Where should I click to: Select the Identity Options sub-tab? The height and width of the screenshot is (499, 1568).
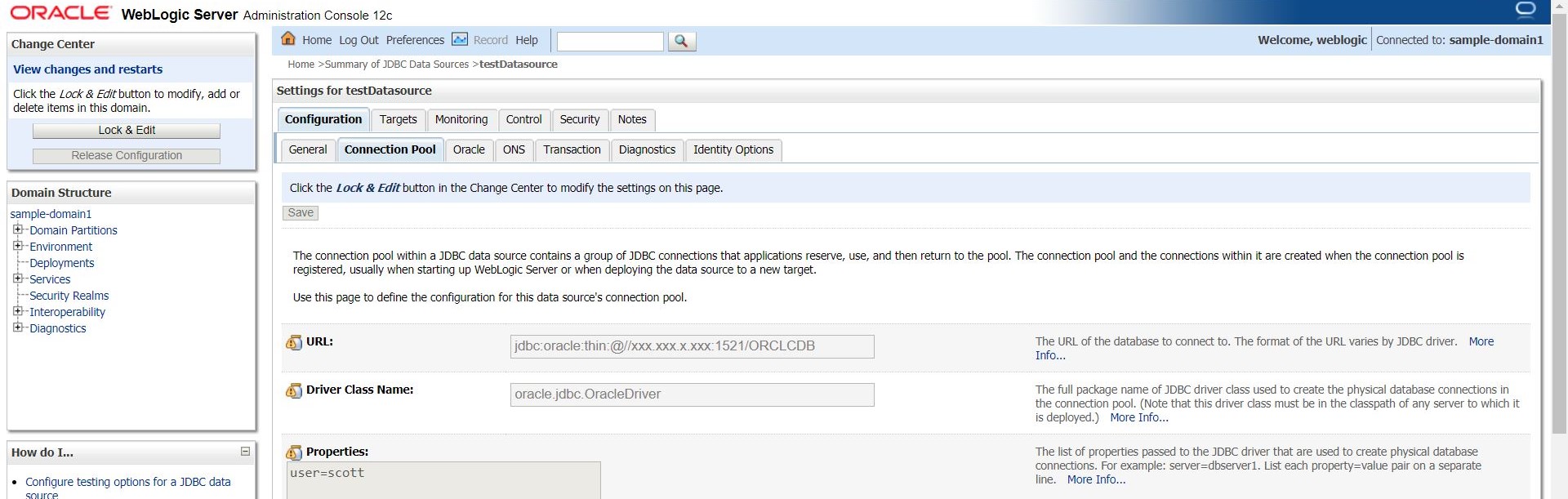(x=733, y=149)
